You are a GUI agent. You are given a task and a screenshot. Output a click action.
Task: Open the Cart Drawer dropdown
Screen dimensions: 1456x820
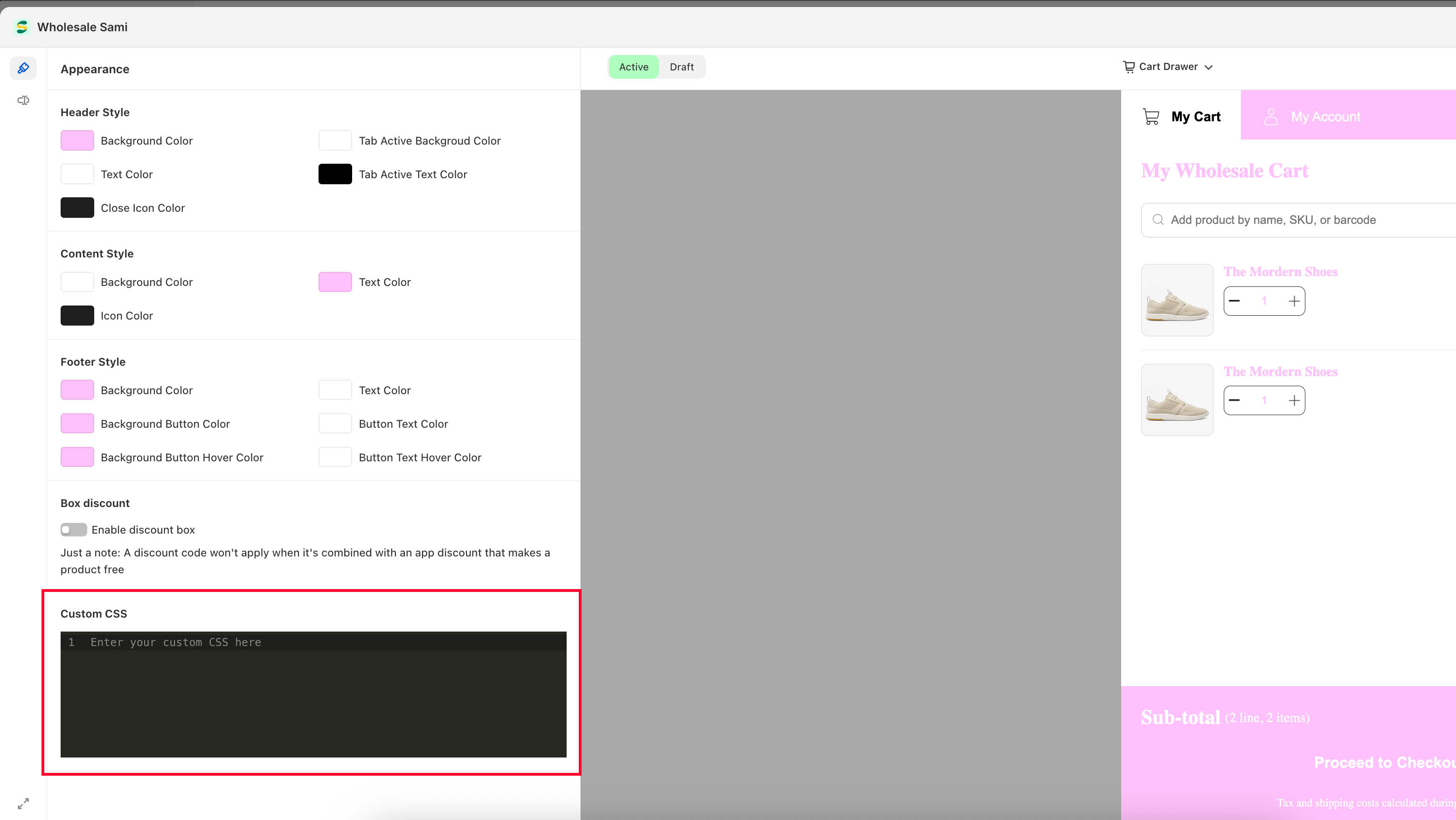1168,67
